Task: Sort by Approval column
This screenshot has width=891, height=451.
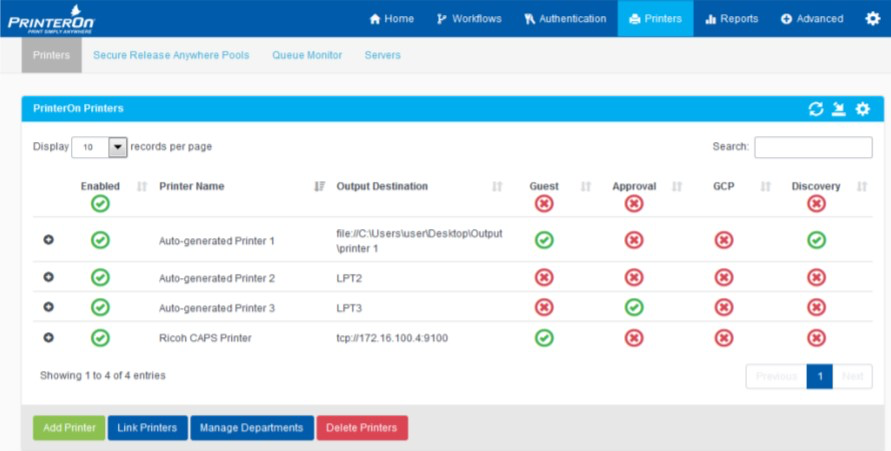Action: (x=677, y=186)
